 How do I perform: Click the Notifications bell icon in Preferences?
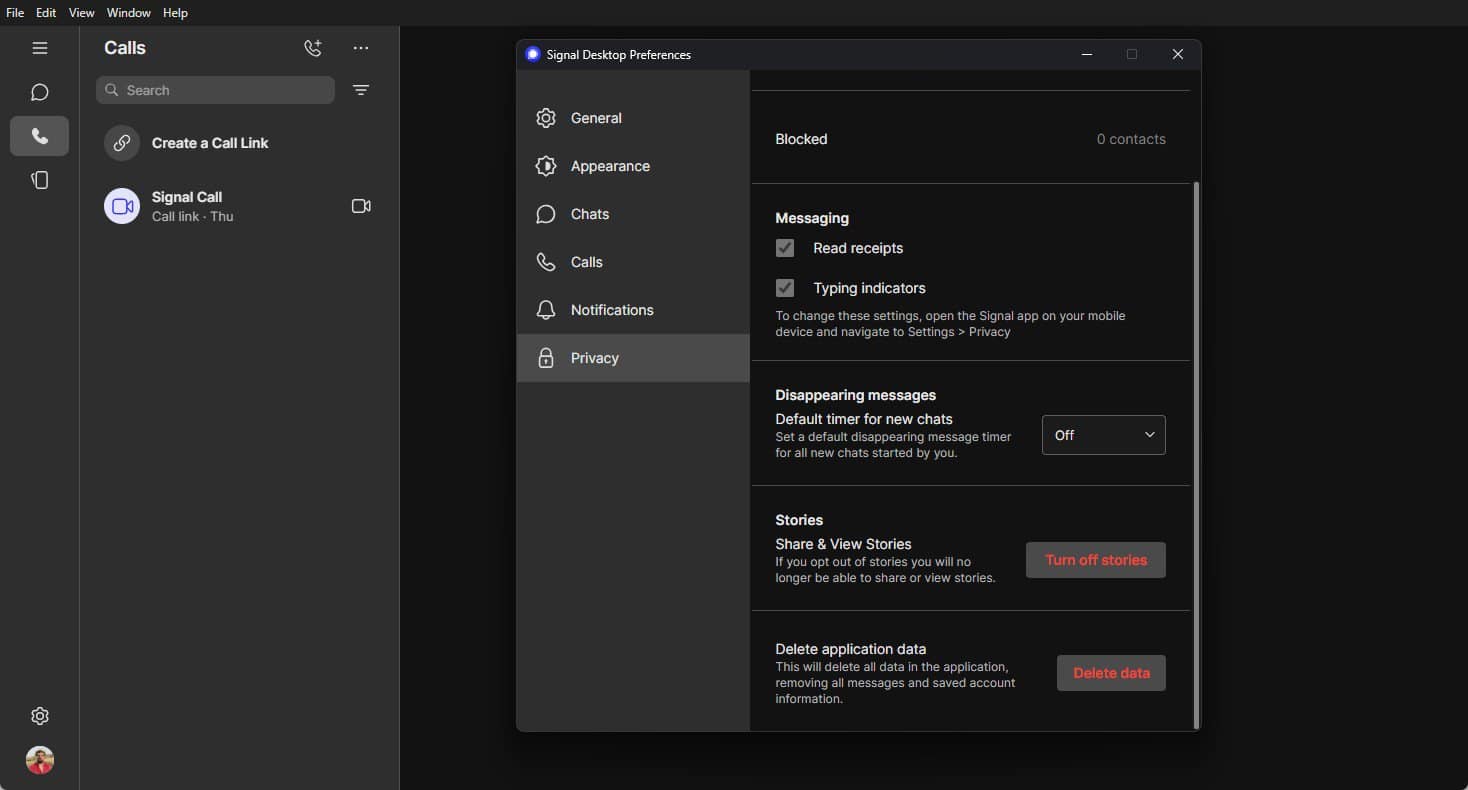point(546,310)
